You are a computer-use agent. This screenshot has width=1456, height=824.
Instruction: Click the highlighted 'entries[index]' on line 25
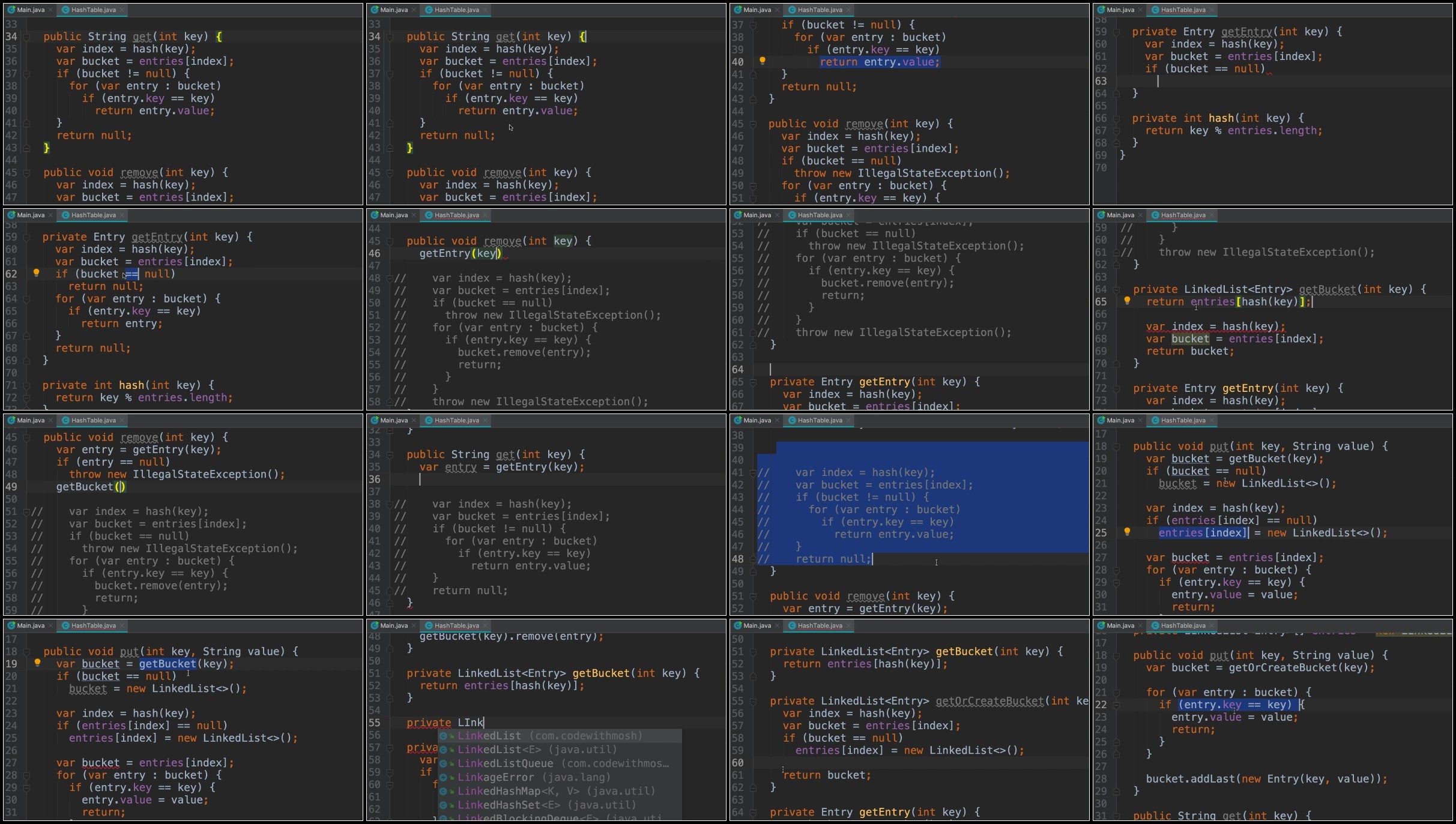point(1203,533)
